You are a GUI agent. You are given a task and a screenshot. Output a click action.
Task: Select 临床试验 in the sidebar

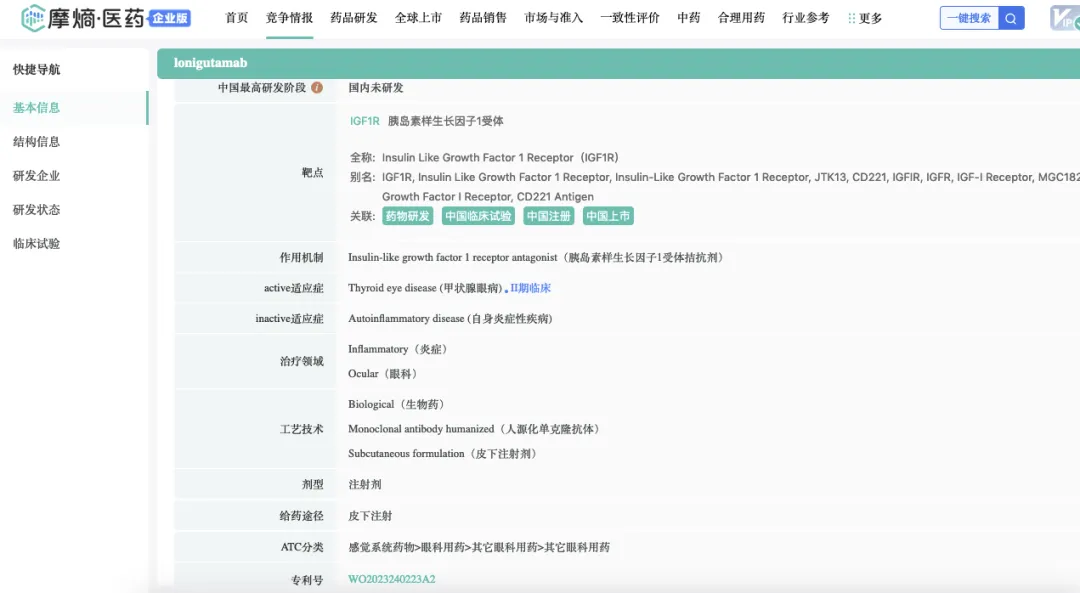(36, 244)
